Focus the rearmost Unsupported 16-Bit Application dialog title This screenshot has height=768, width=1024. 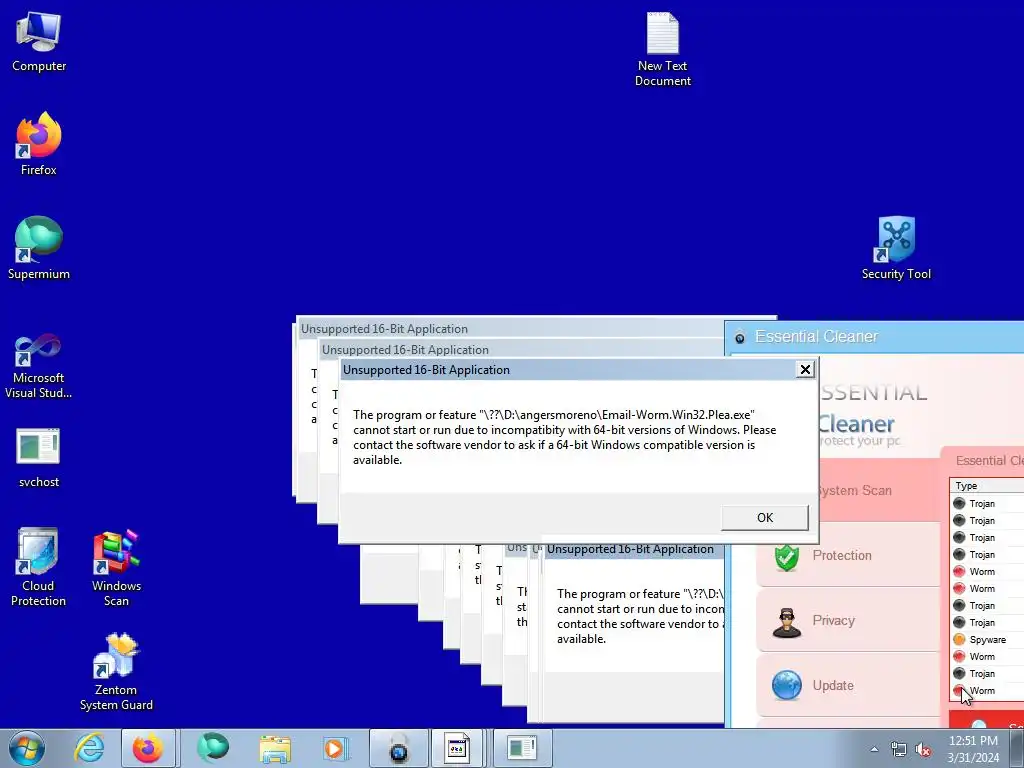[x=384, y=329]
